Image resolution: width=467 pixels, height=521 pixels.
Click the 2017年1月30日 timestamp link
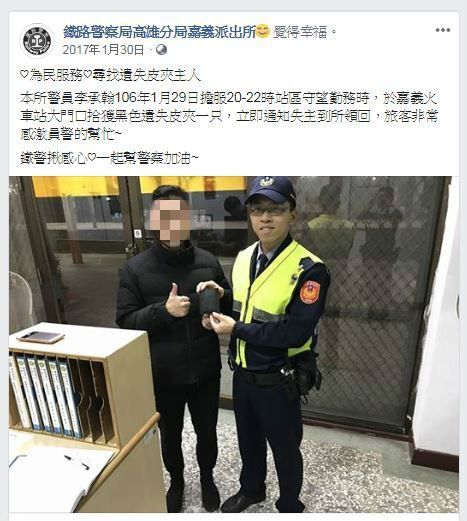(x=103, y=50)
